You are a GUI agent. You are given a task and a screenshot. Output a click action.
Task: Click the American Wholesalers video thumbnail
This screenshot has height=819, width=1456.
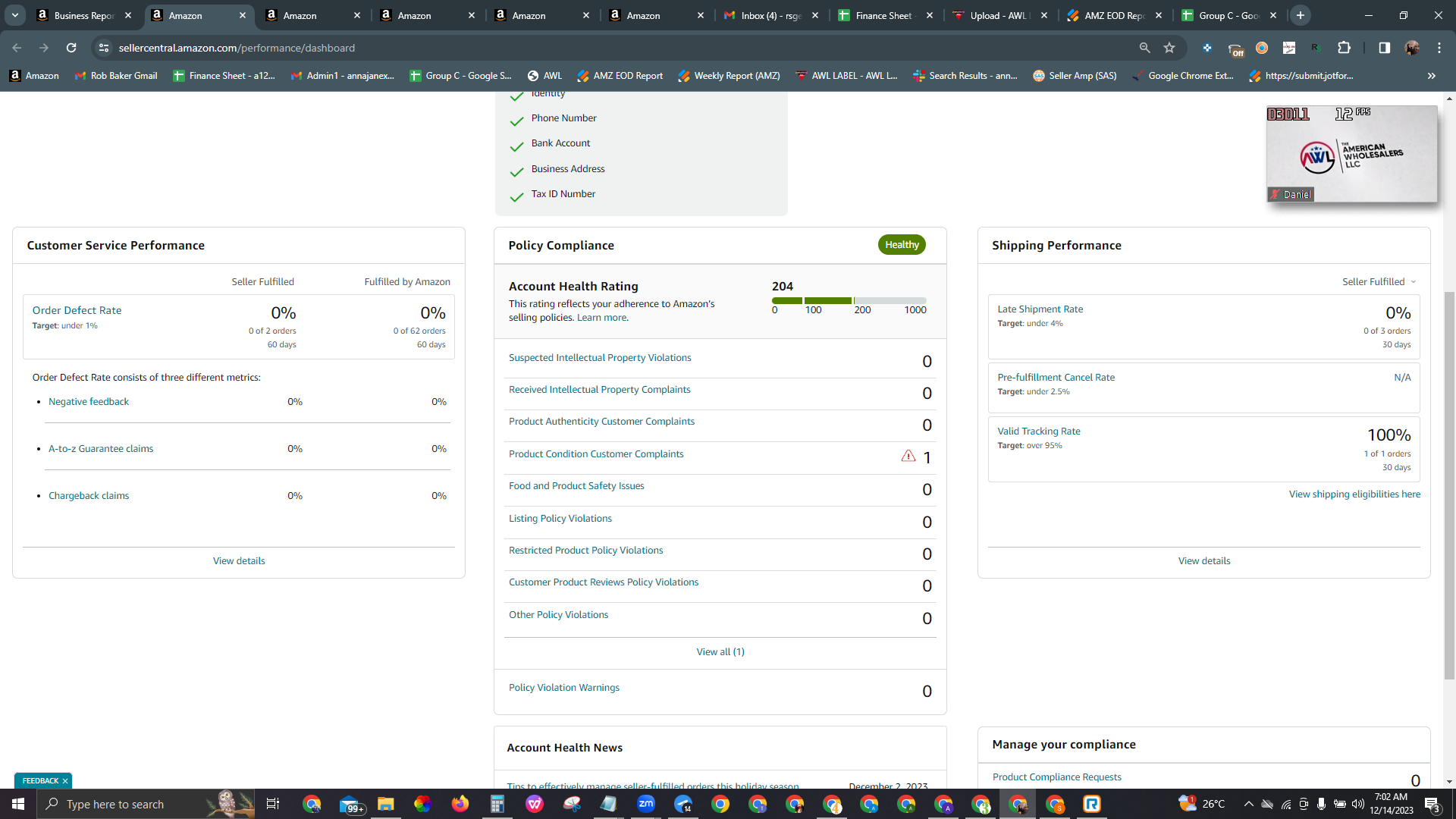(1351, 154)
